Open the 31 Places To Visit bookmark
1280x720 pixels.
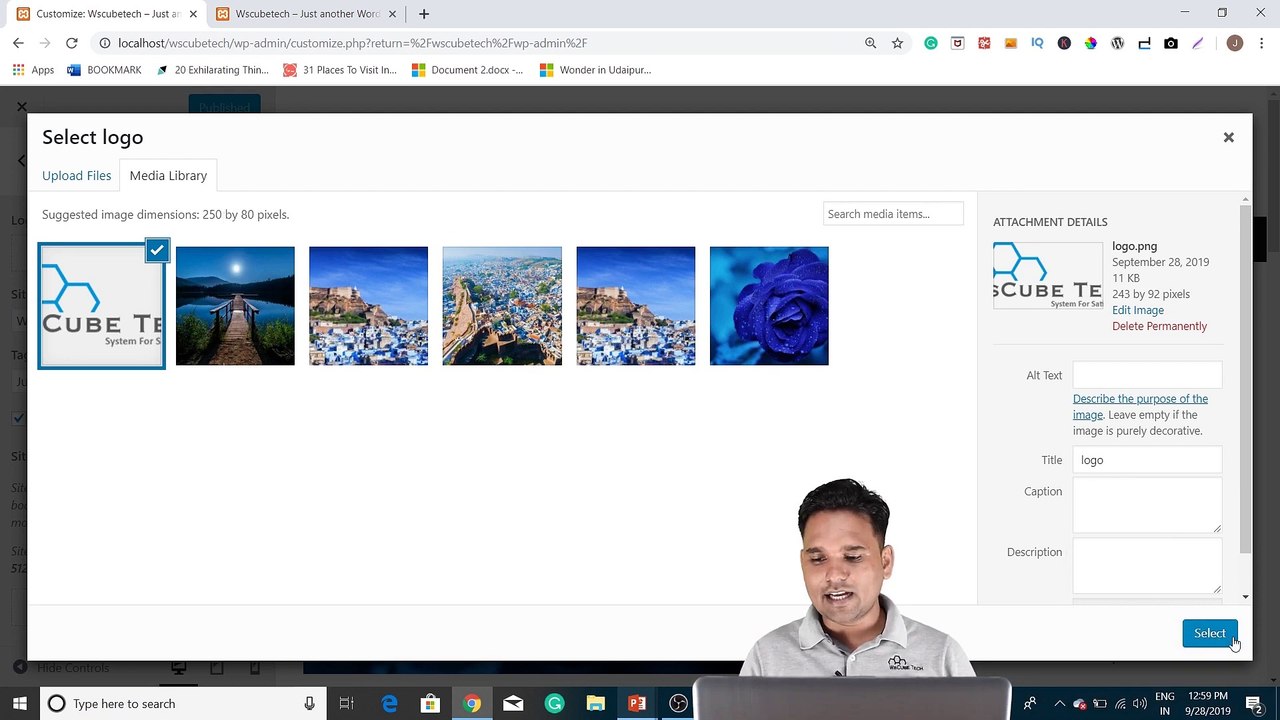pyautogui.click(x=340, y=70)
